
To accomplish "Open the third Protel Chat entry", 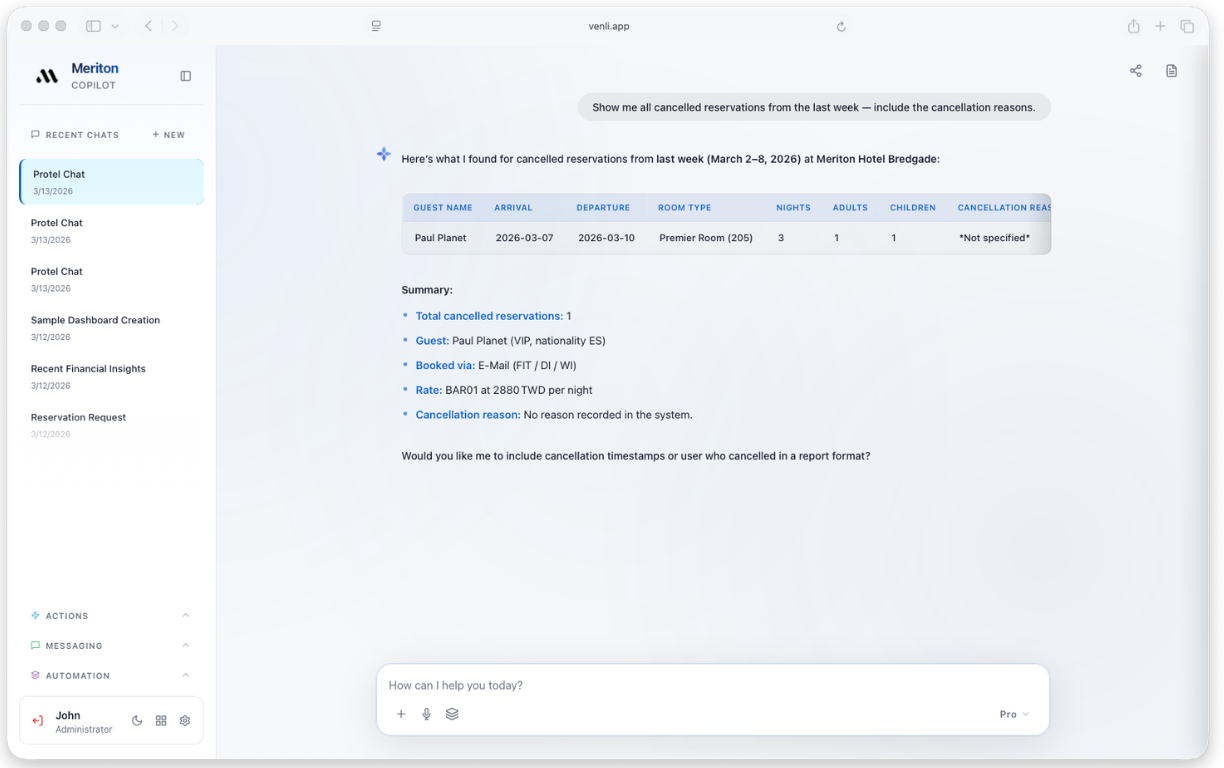I will coord(111,279).
